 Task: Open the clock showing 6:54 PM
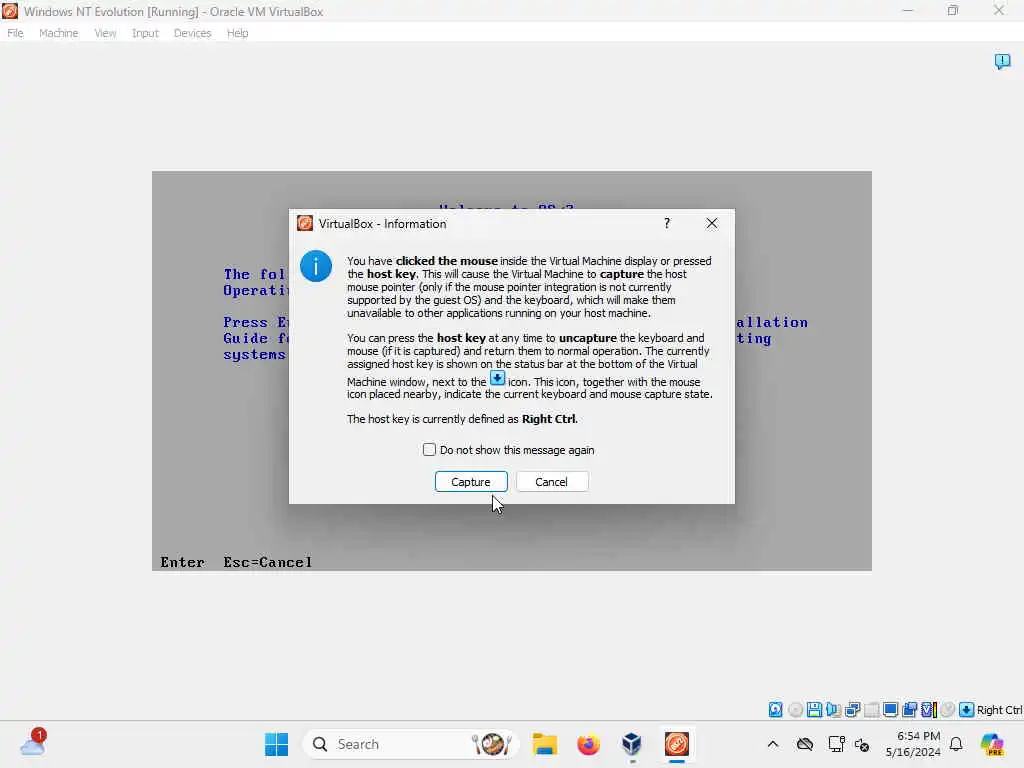click(x=913, y=744)
